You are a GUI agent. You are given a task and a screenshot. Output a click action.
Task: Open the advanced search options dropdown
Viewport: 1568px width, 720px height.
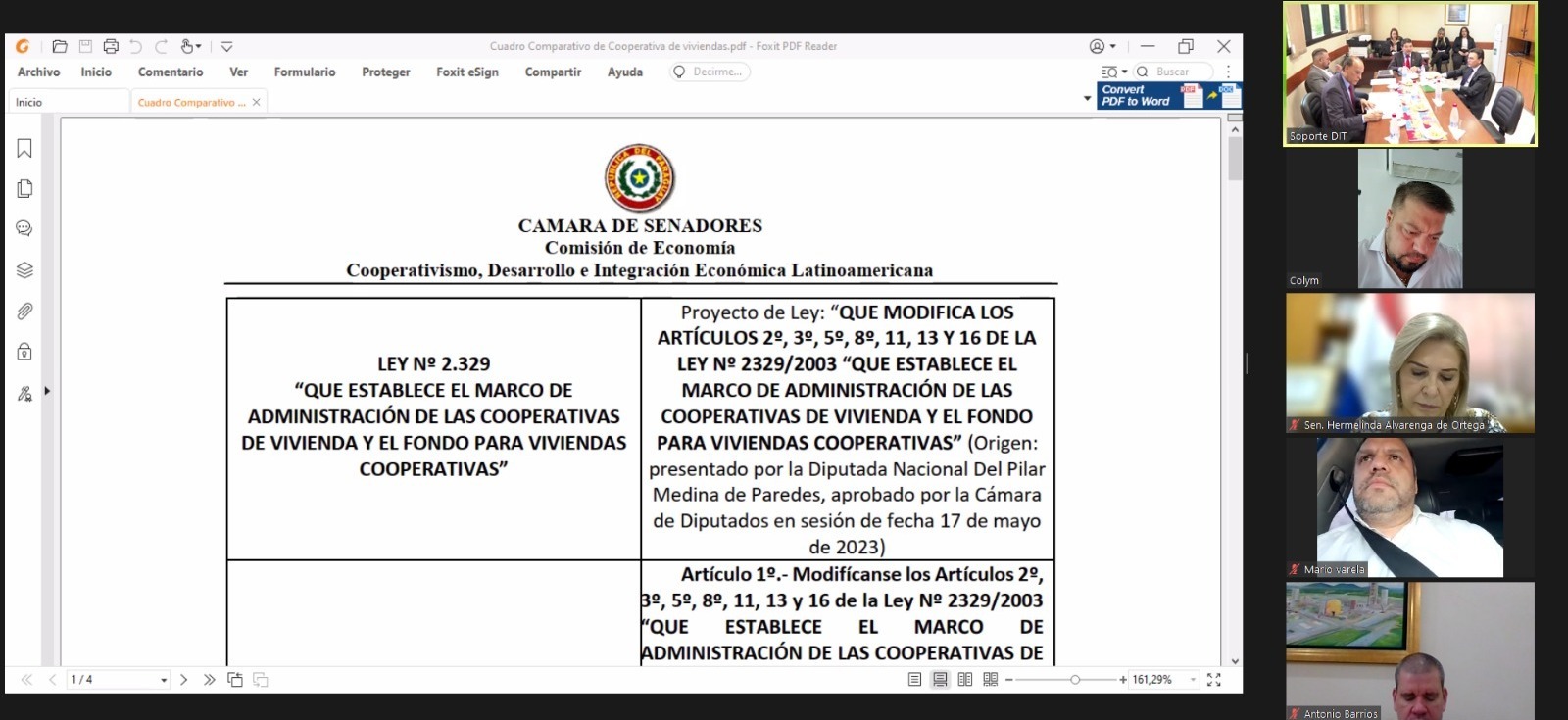pyautogui.click(x=1114, y=72)
